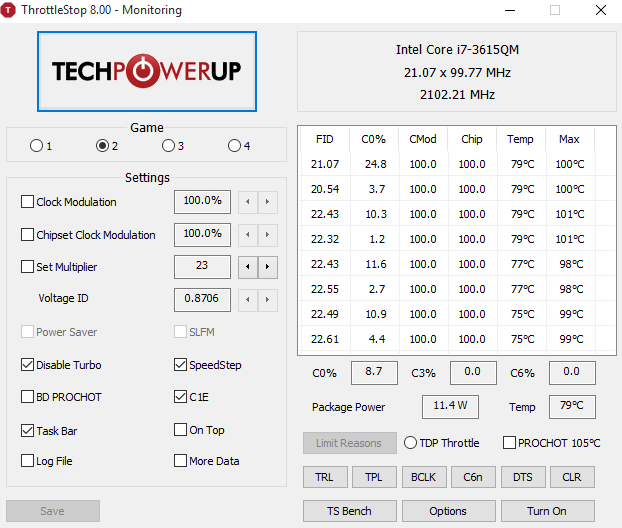The image size is (622, 528).
Task: Open the Options dialog
Action: coord(449,511)
